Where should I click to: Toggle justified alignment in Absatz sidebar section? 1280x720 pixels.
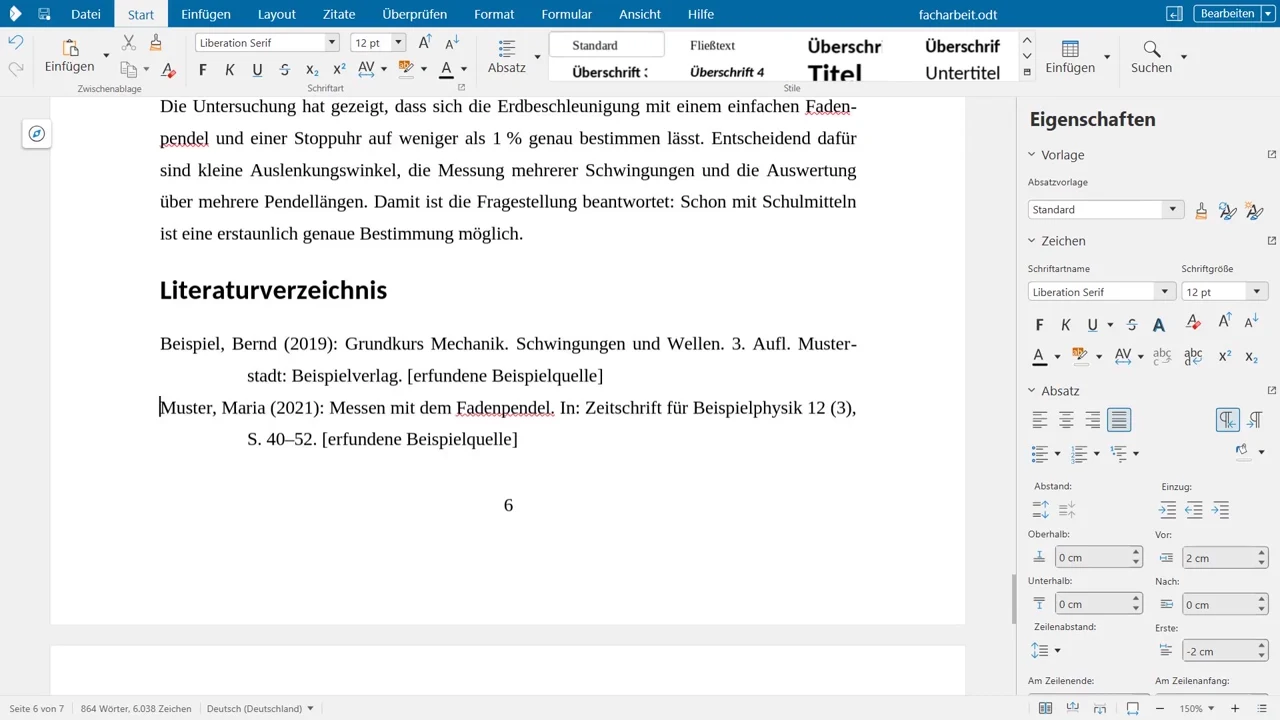[x=1119, y=420]
